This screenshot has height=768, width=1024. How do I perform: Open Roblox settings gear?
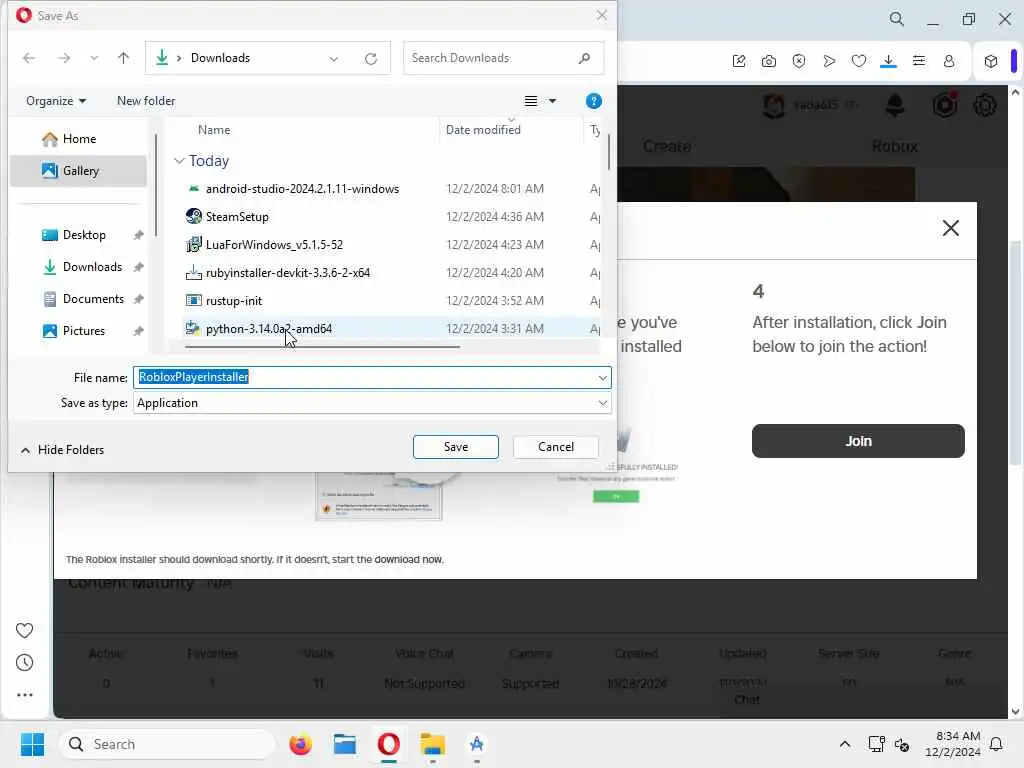coord(985,105)
